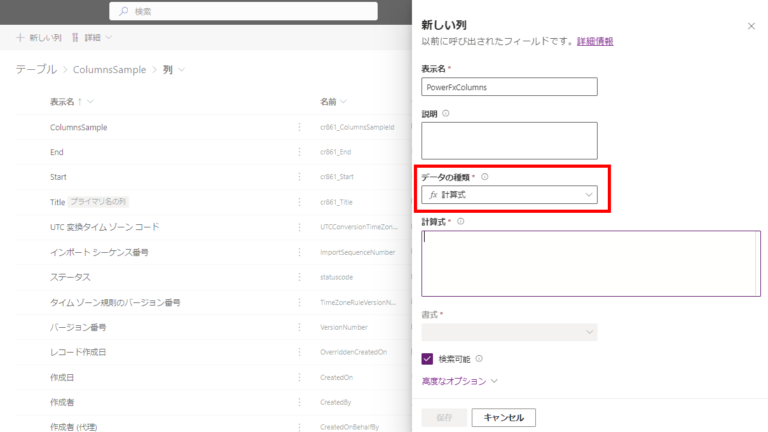Click into the 計算式 formula text area
The height and width of the screenshot is (432, 768).
point(590,263)
